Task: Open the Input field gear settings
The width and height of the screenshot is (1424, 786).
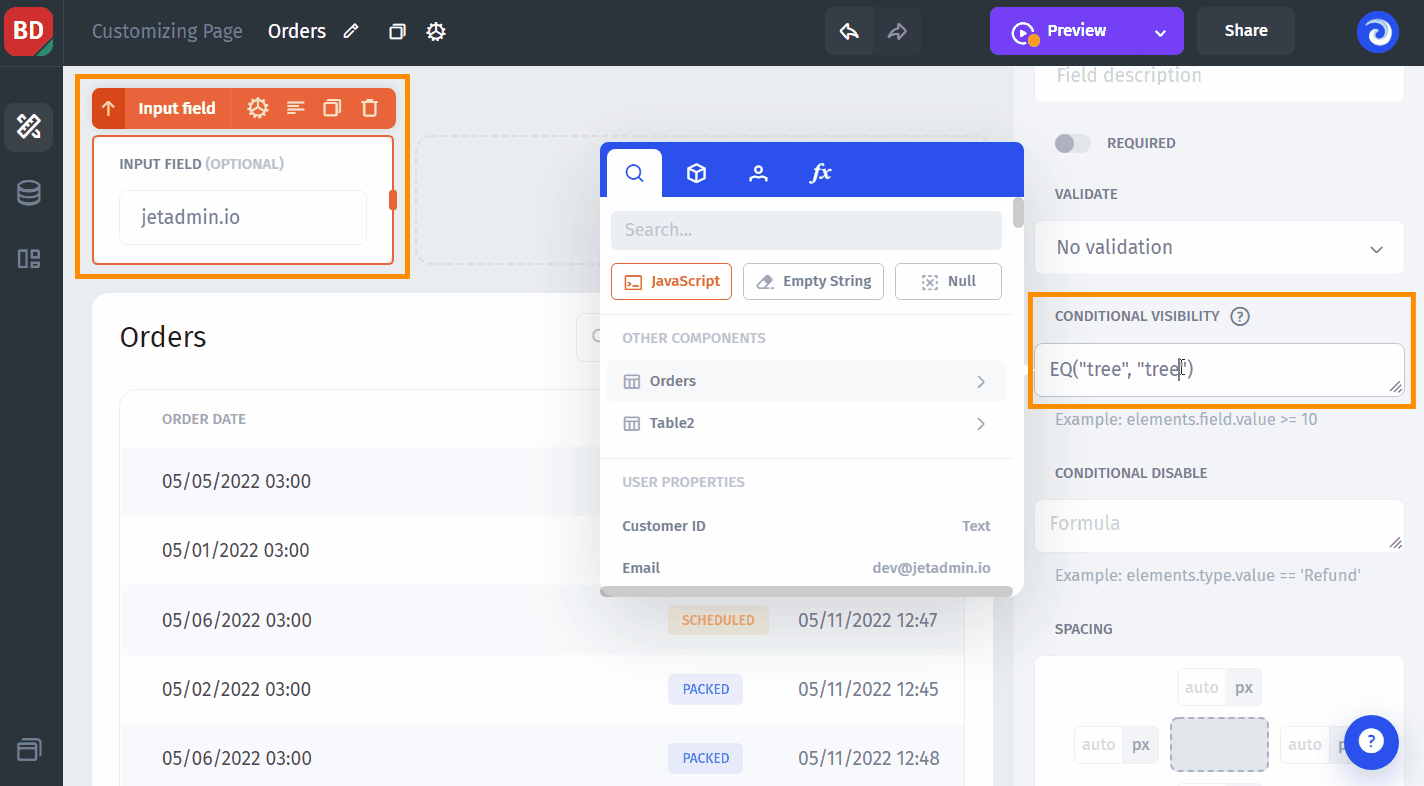Action: [258, 108]
